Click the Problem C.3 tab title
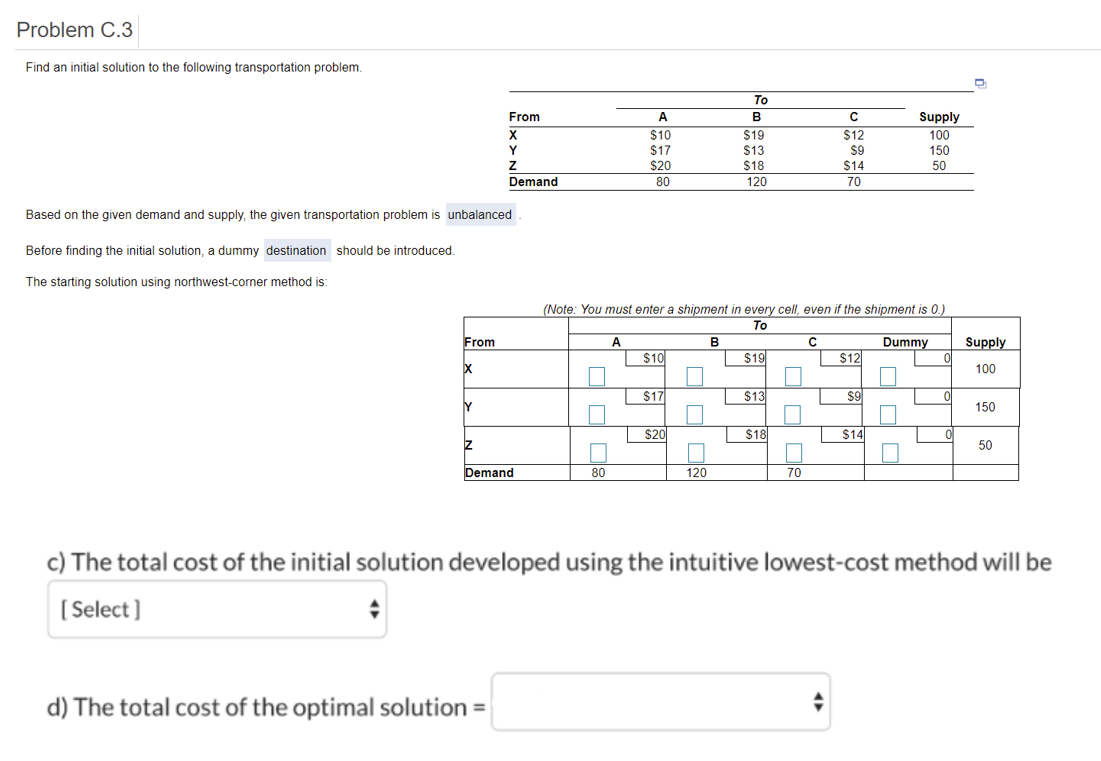This screenshot has width=1101, height=761. [75, 29]
